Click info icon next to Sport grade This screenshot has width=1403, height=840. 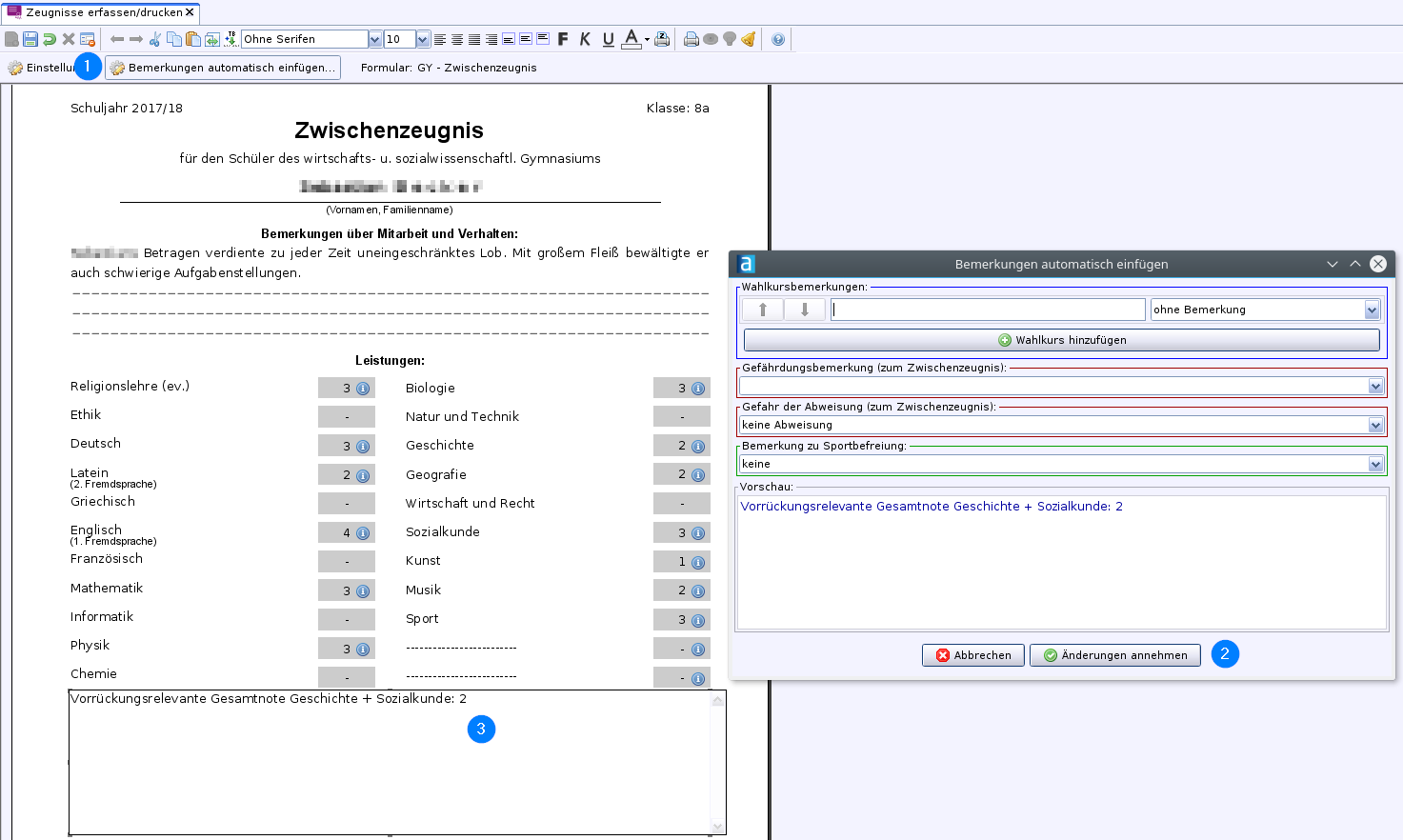click(698, 621)
